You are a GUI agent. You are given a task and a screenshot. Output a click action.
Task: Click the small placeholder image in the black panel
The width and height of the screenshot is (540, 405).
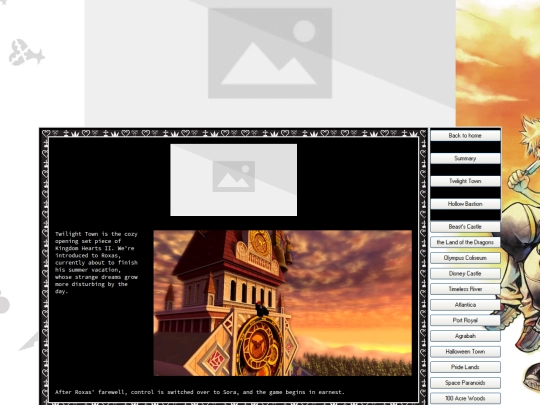click(x=233, y=180)
